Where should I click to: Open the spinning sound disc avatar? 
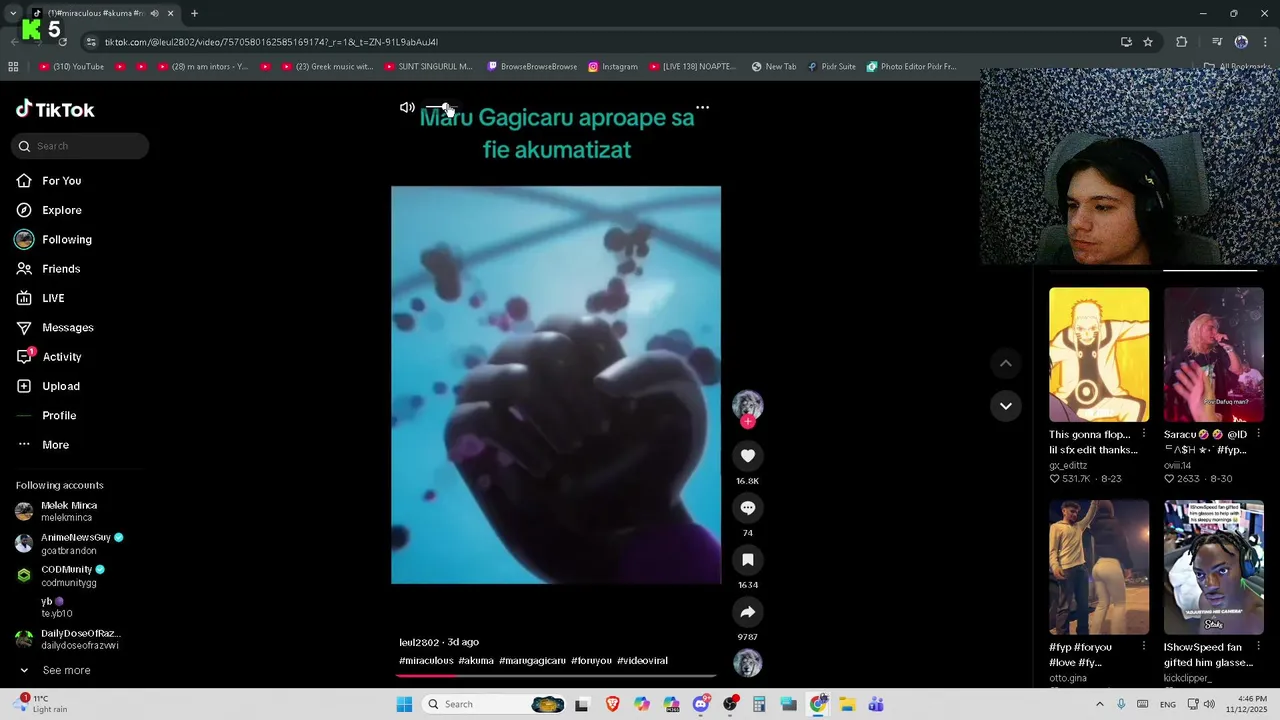747,663
